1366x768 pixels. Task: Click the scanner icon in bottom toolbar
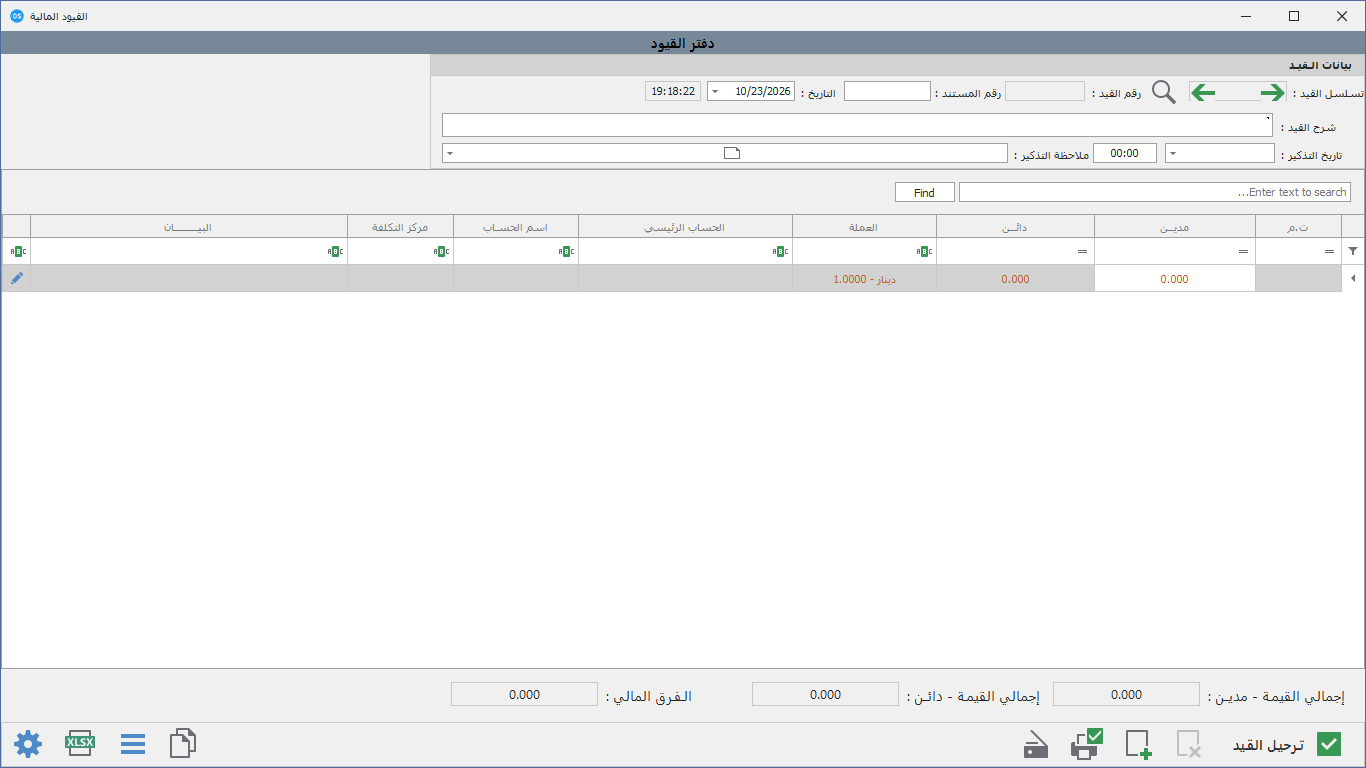tap(1036, 745)
